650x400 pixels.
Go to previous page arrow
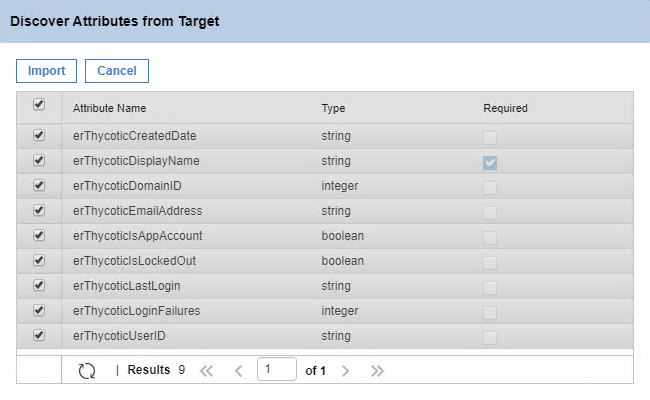click(238, 371)
